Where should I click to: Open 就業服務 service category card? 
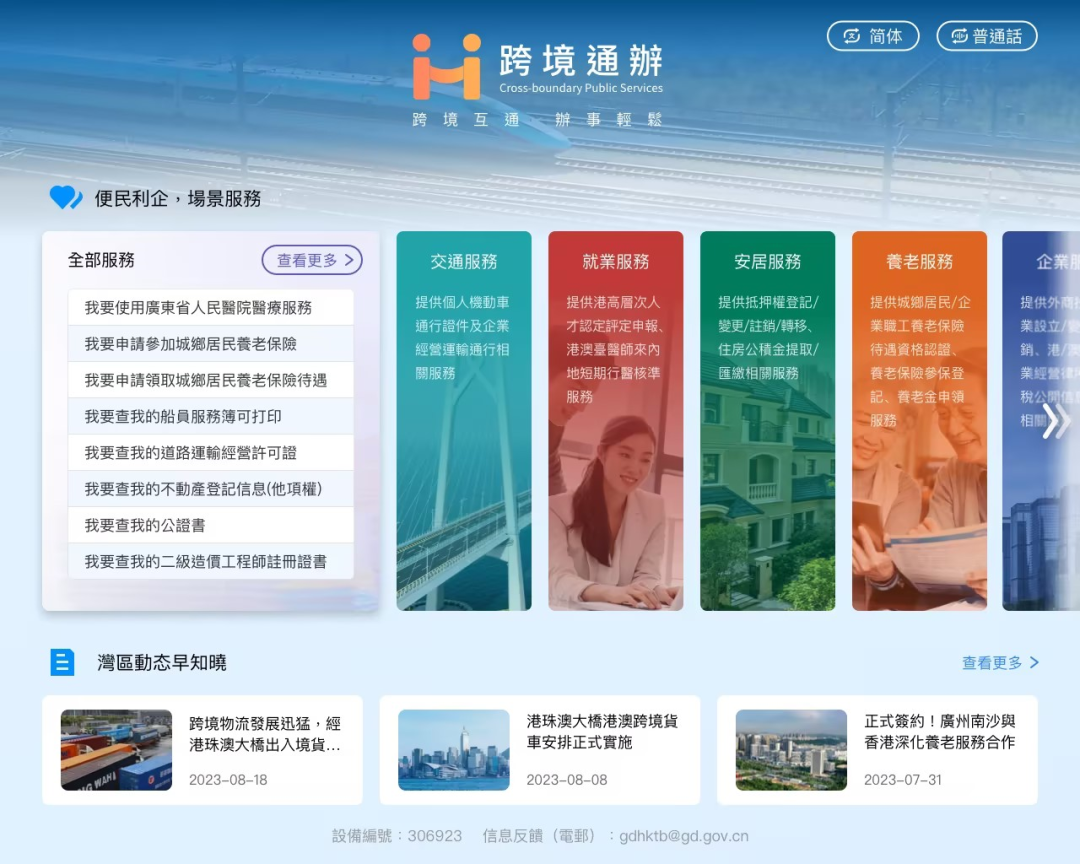click(x=615, y=420)
